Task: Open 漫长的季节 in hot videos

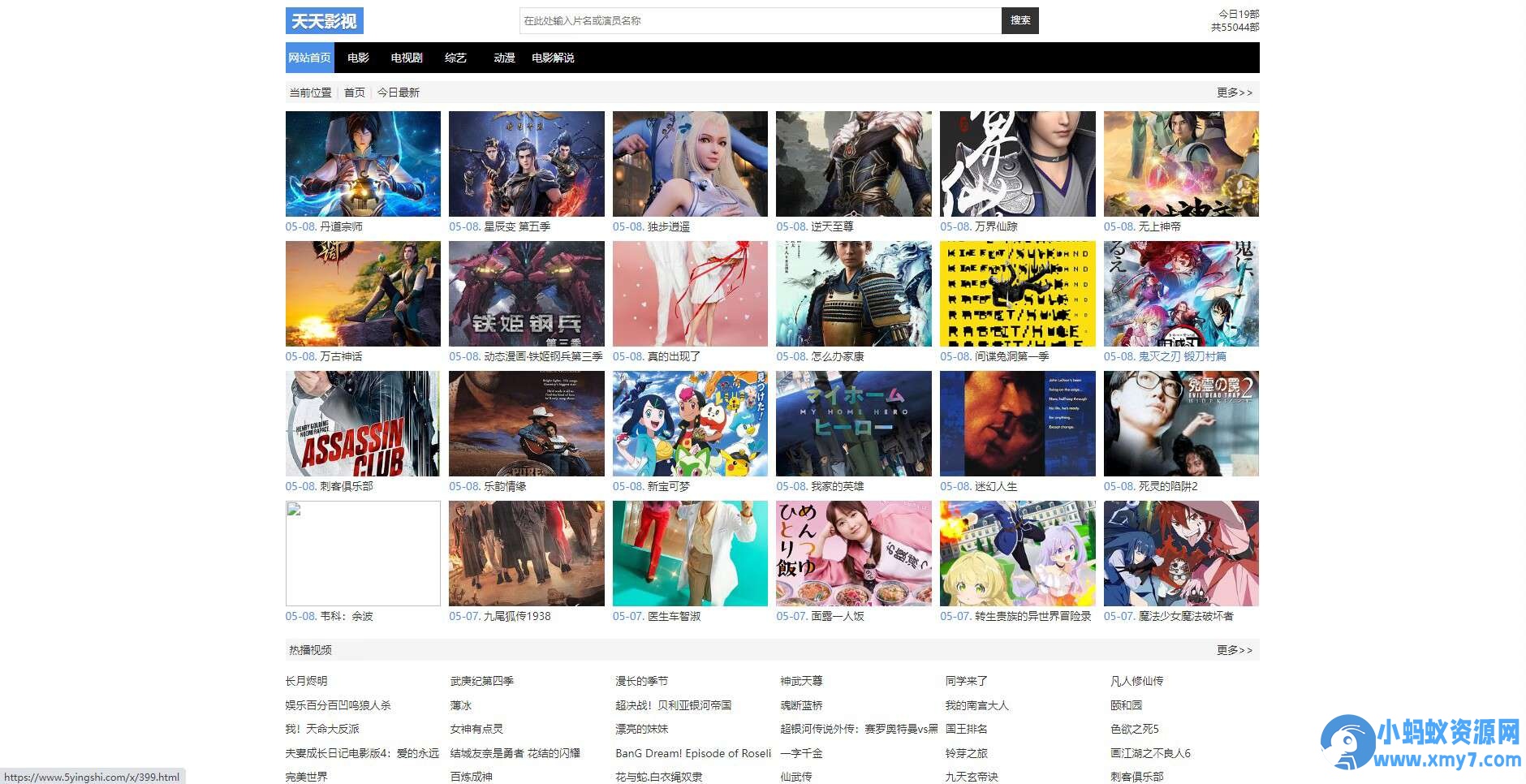Action: [x=642, y=681]
